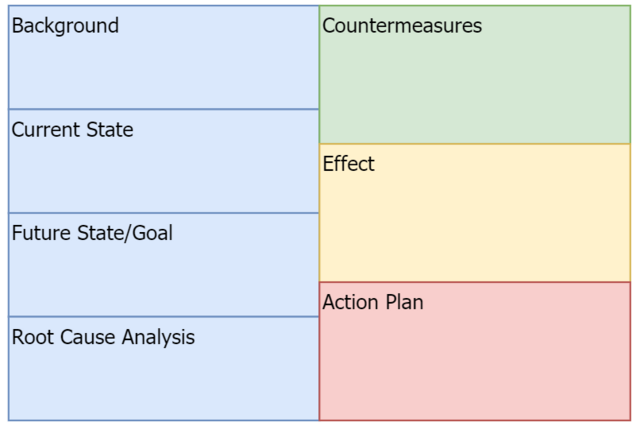Click inside the red Action Plan box
The height and width of the screenshot is (426, 640).
pyautogui.click(x=475, y=365)
